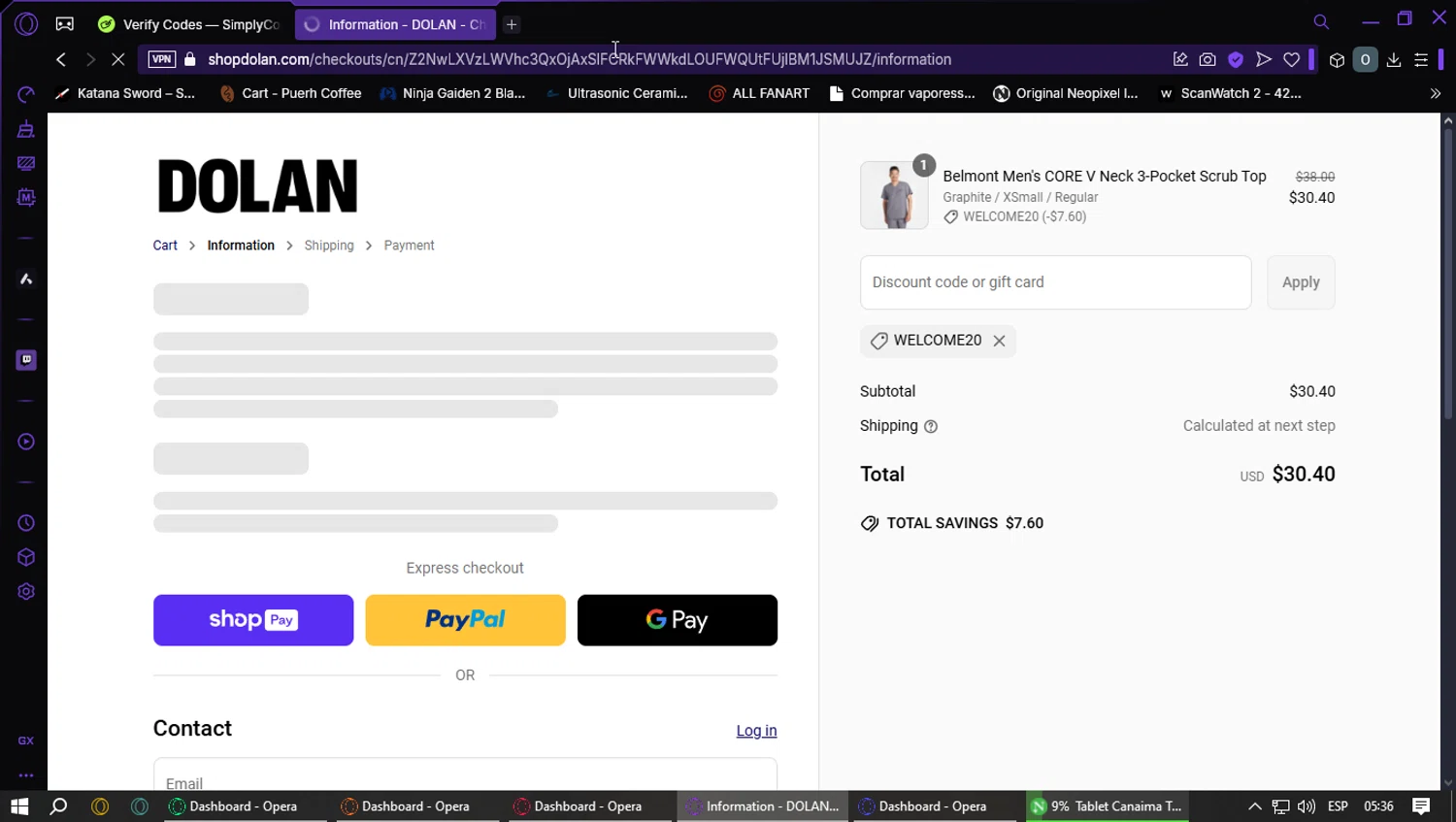Pay with the PayPal button
1456x822 pixels.
point(465,620)
